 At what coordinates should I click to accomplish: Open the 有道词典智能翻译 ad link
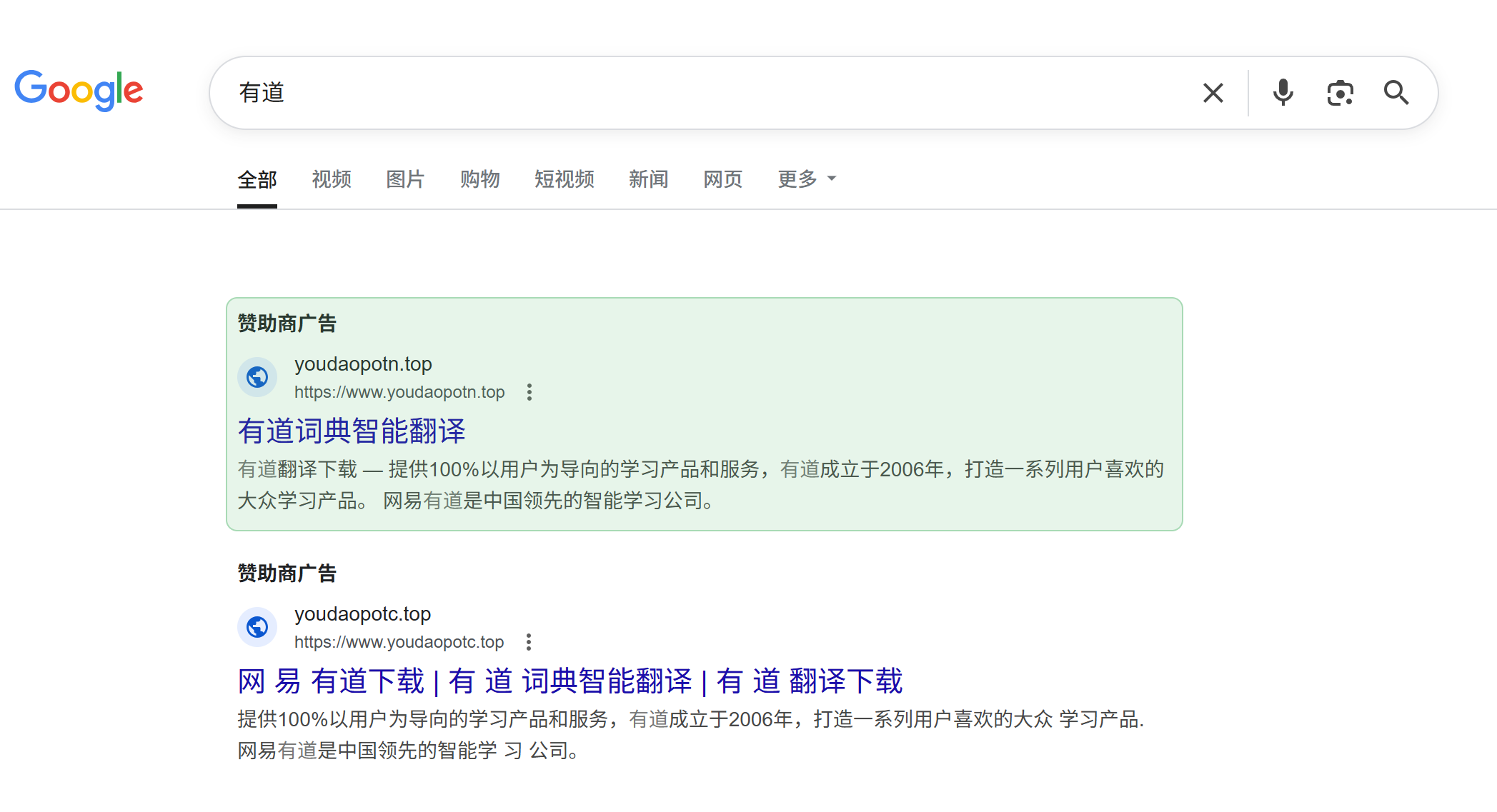coord(352,431)
